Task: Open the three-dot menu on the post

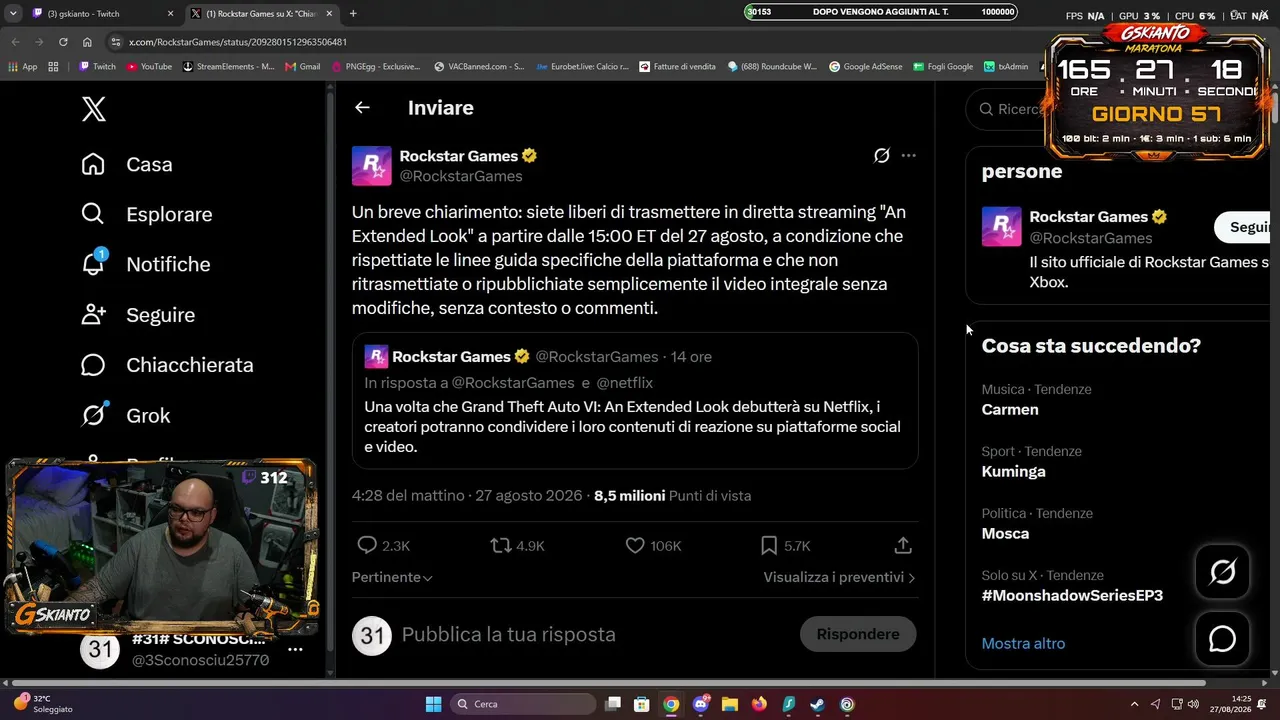Action: click(908, 156)
